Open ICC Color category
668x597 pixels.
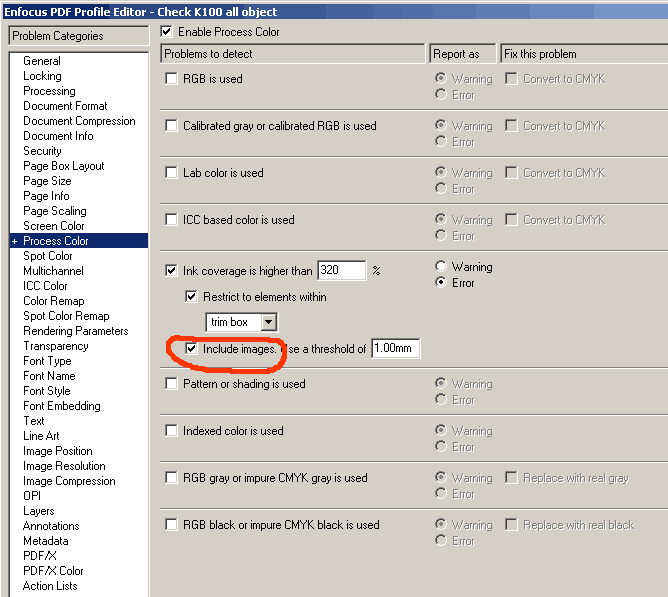(45, 286)
